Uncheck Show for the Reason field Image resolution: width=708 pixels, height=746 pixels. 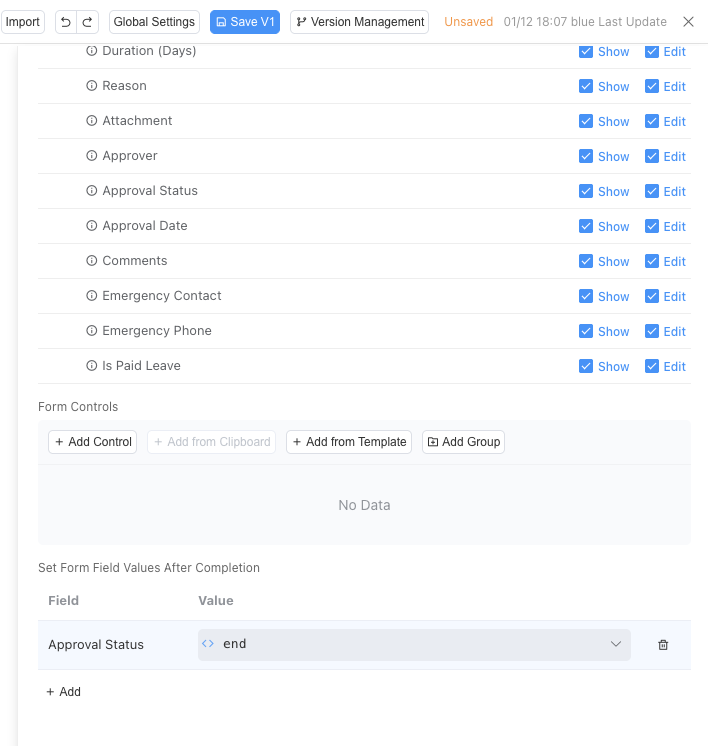[586, 86]
